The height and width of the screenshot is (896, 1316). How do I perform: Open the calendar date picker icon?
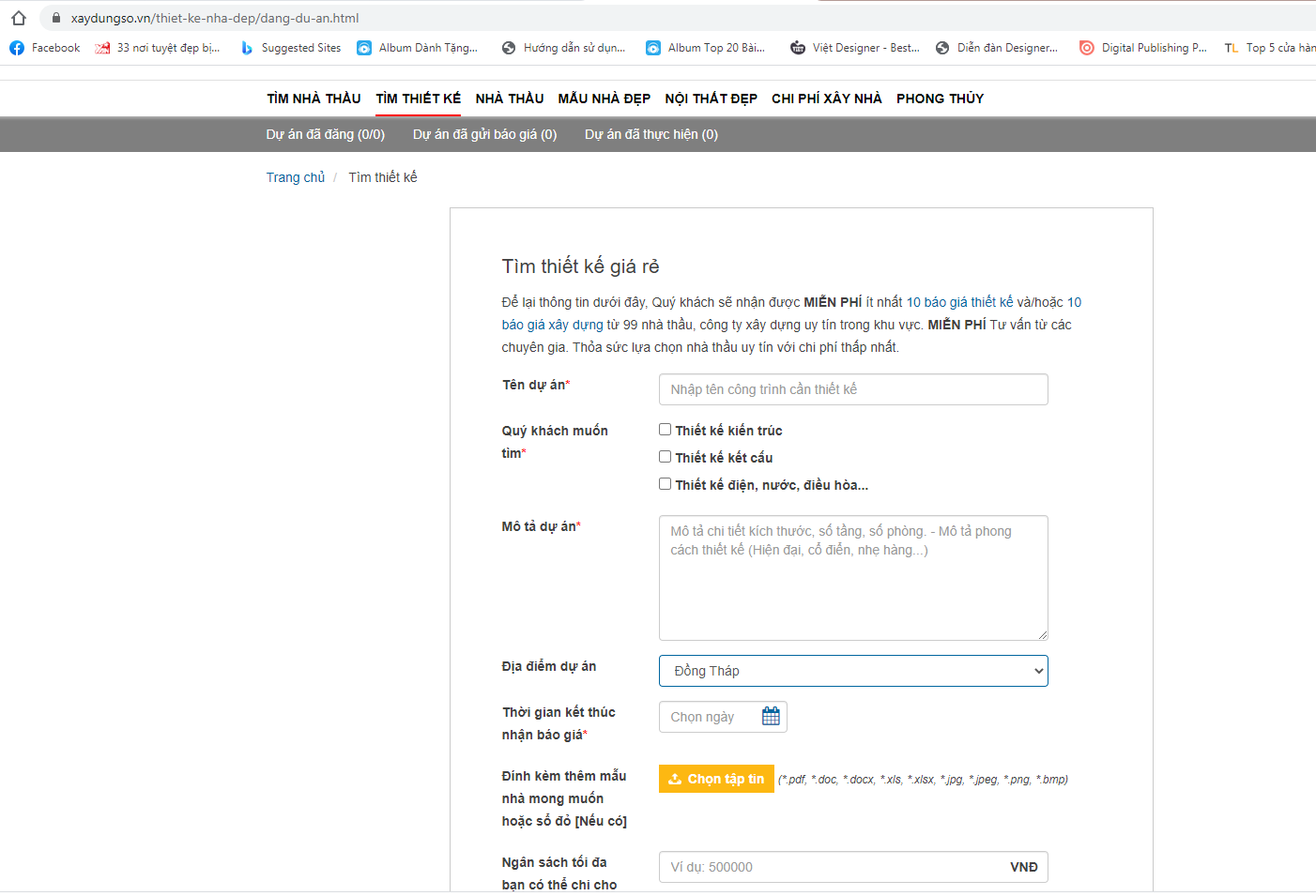[771, 717]
